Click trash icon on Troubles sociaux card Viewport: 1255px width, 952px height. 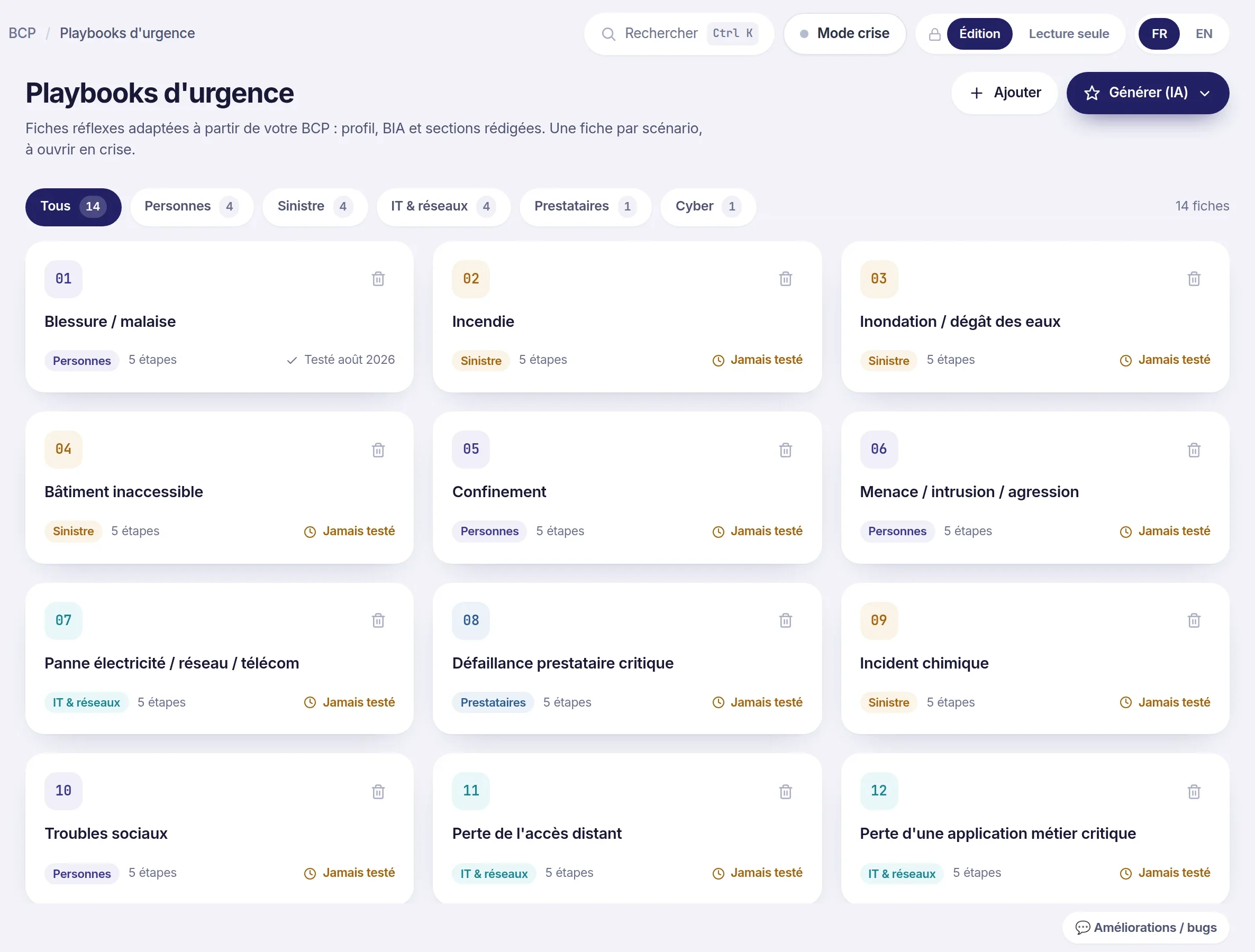coord(378,792)
